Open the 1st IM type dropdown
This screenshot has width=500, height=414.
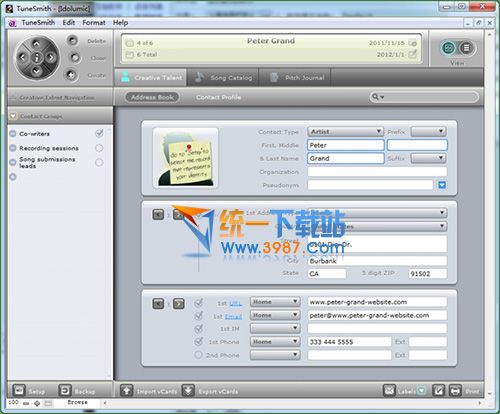[x=275, y=328]
